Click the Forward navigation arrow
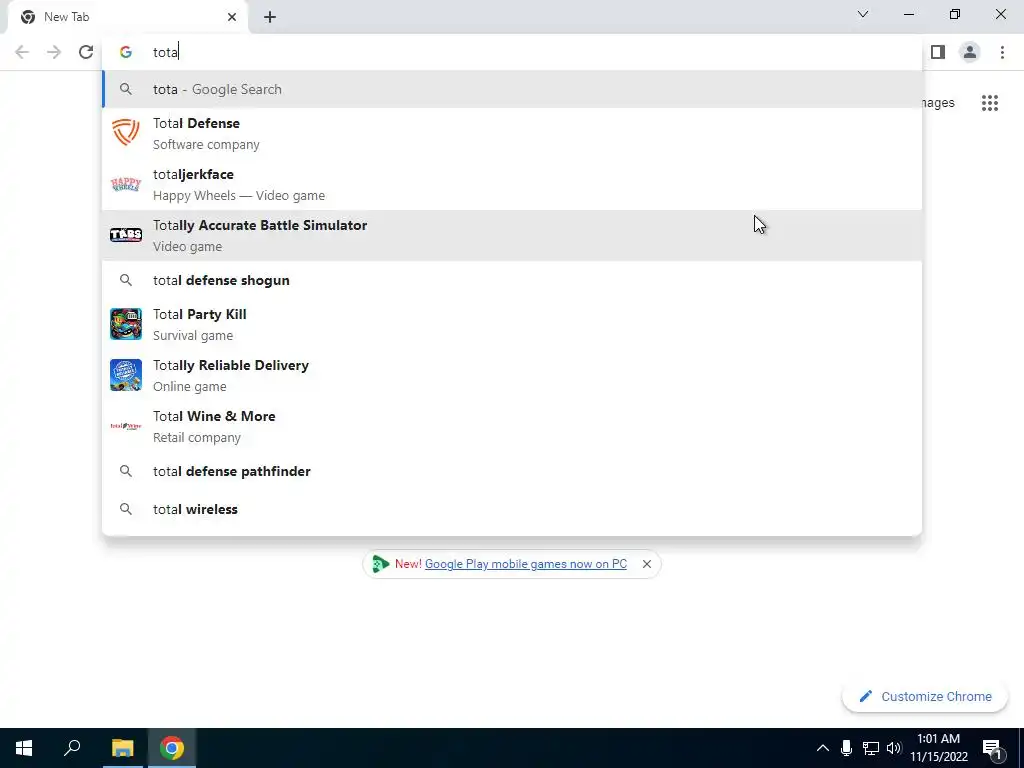1024x768 pixels. (x=54, y=52)
